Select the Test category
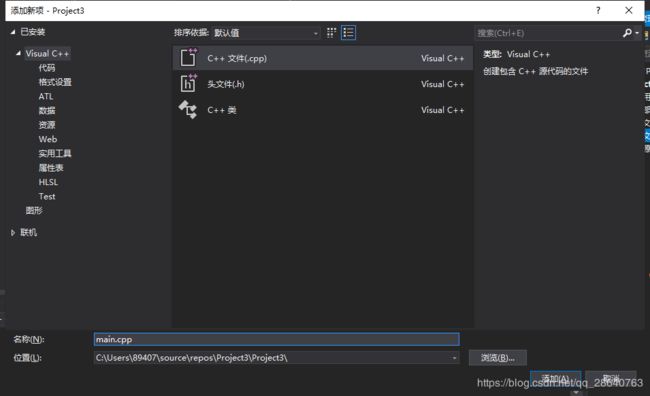650x396 pixels. coord(47,197)
